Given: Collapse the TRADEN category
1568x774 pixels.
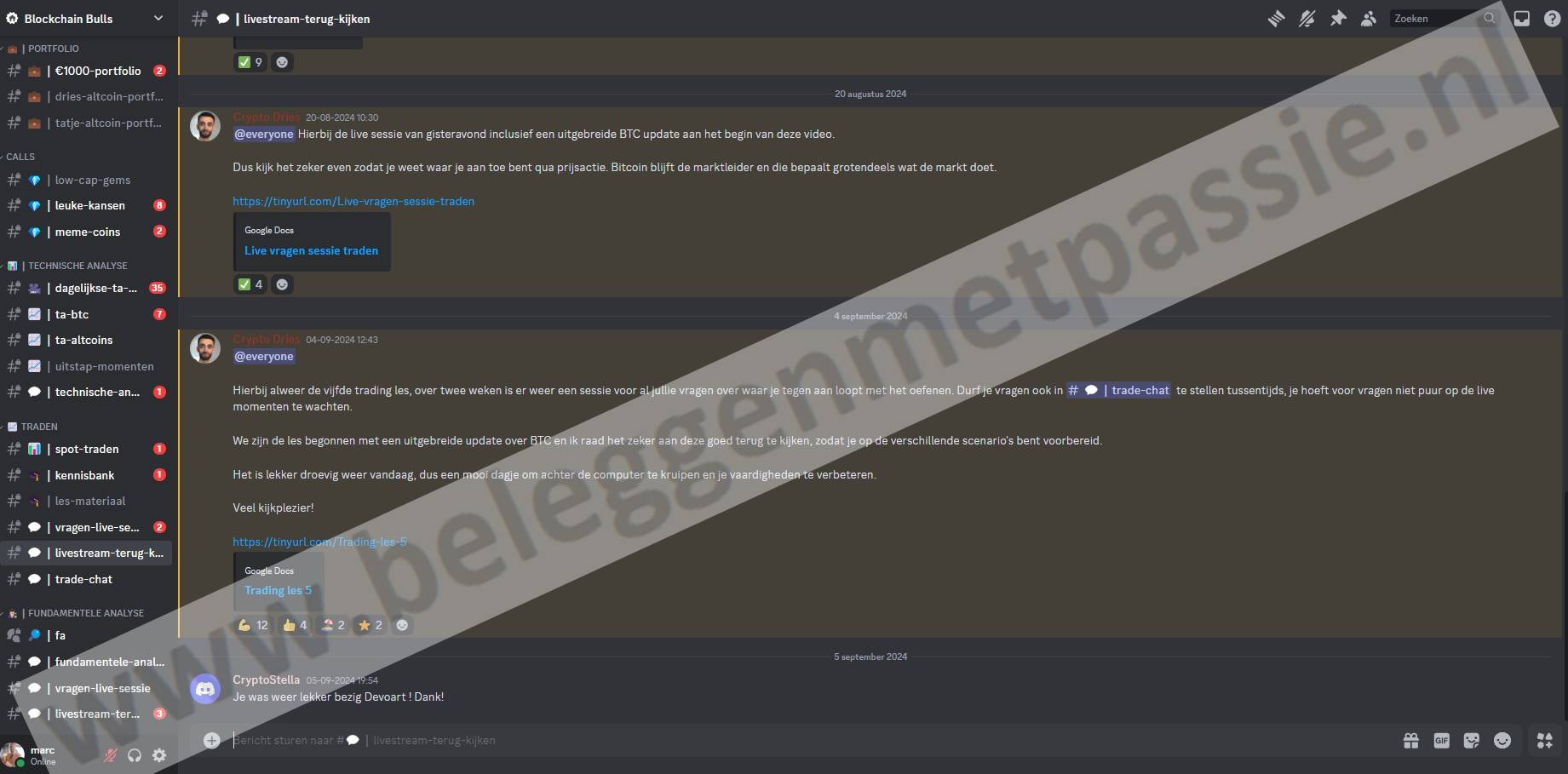Looking at the screenshot, I should 39,427.
